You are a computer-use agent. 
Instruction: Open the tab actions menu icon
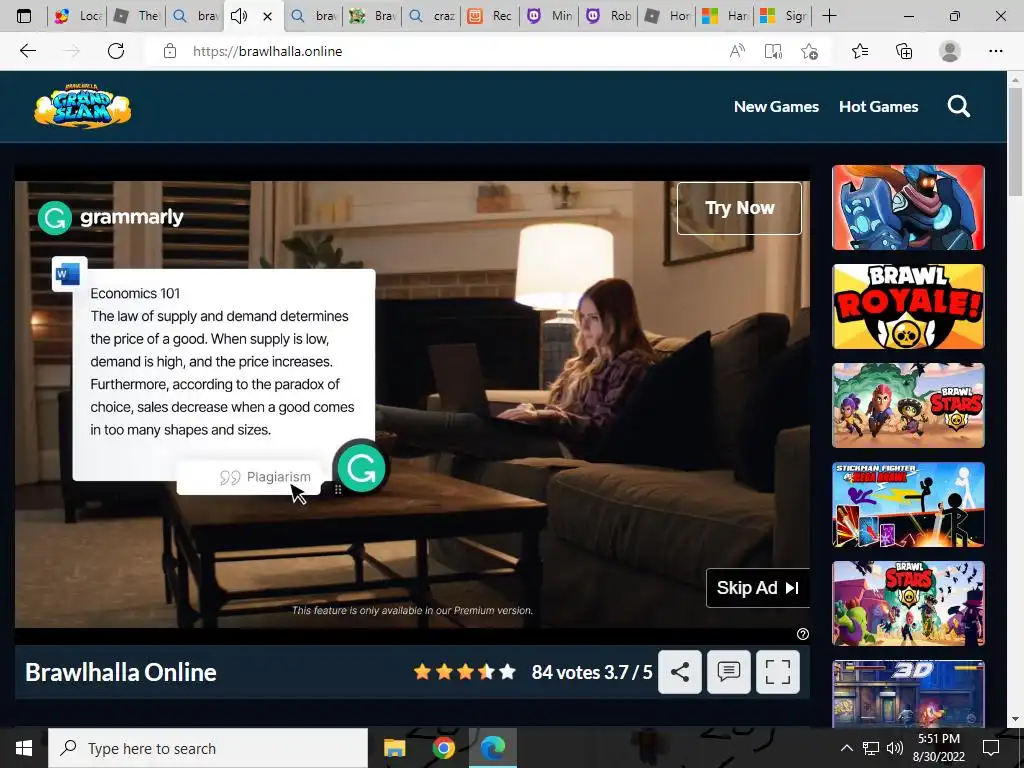coord(24,16)
